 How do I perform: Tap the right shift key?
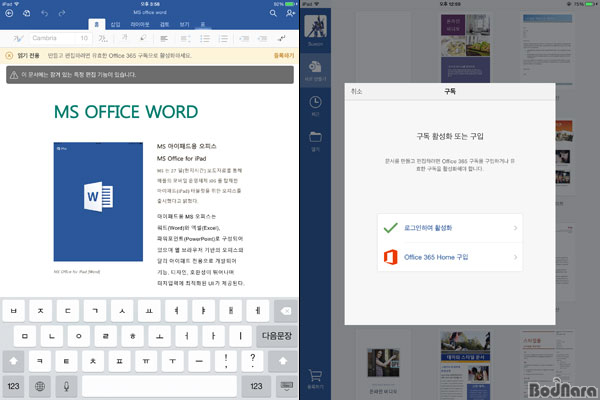point(283,361)
